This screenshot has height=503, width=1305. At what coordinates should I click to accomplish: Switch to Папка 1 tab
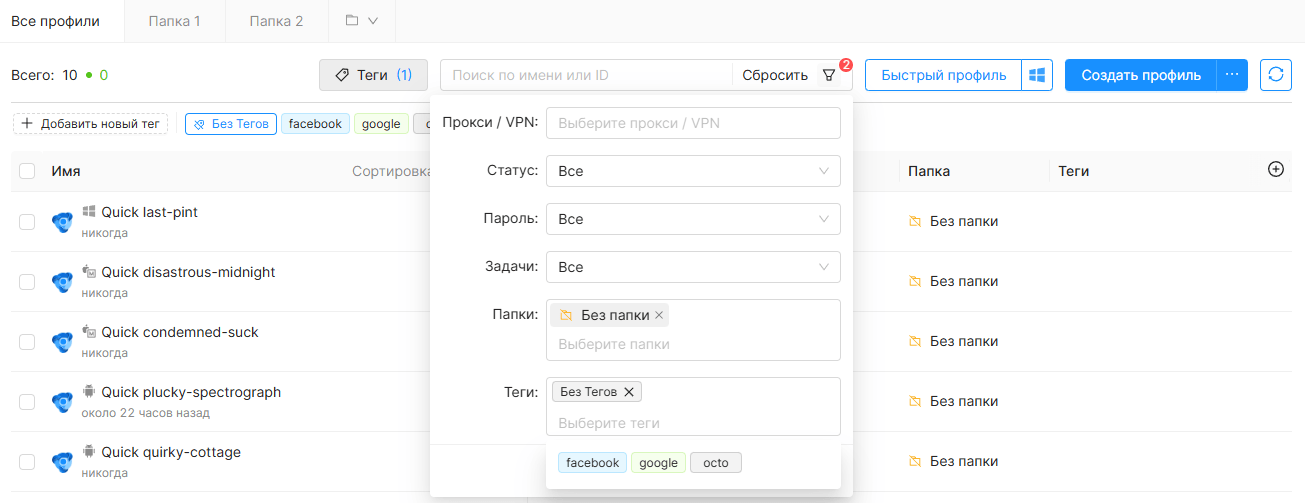175,21
